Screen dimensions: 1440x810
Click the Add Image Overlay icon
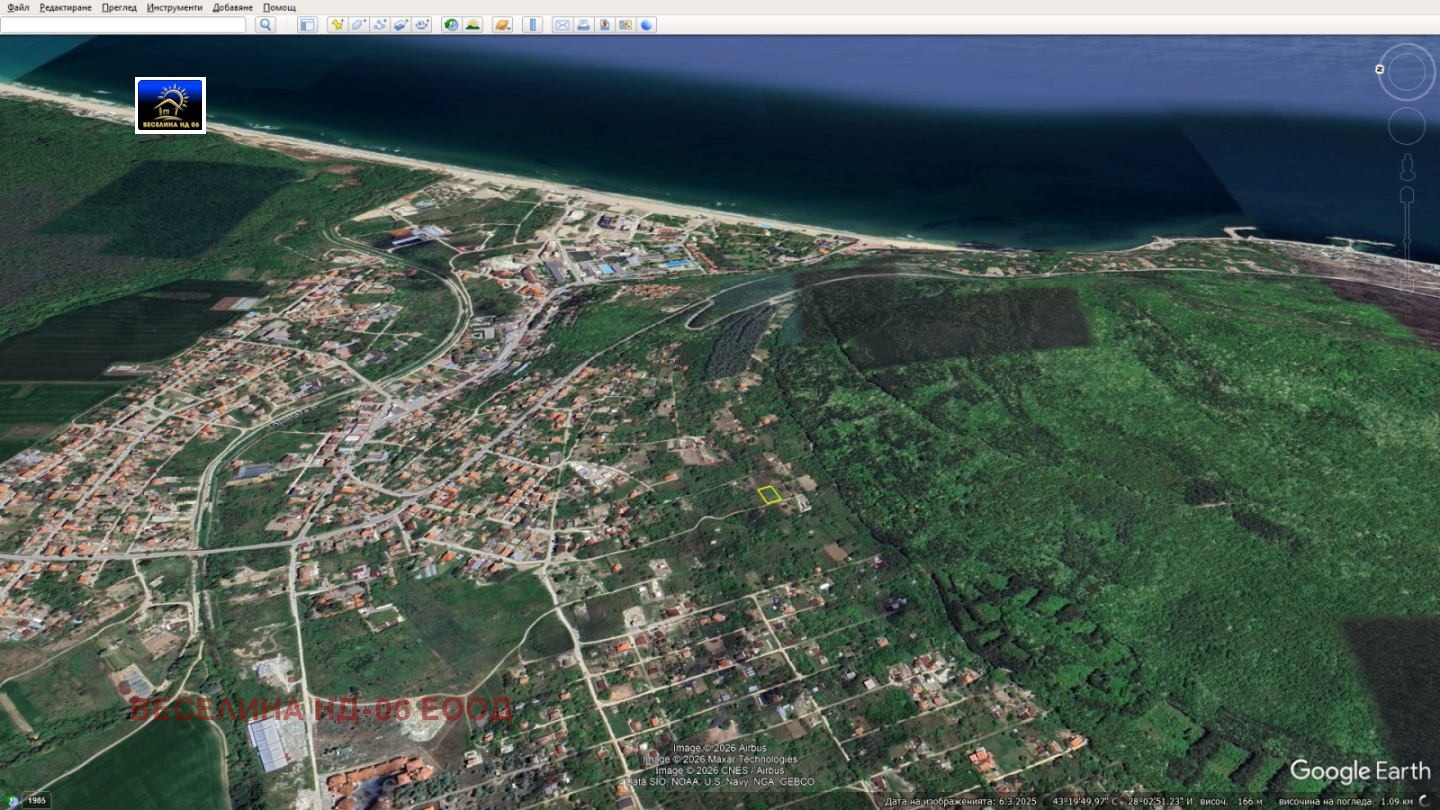point(401,25)
